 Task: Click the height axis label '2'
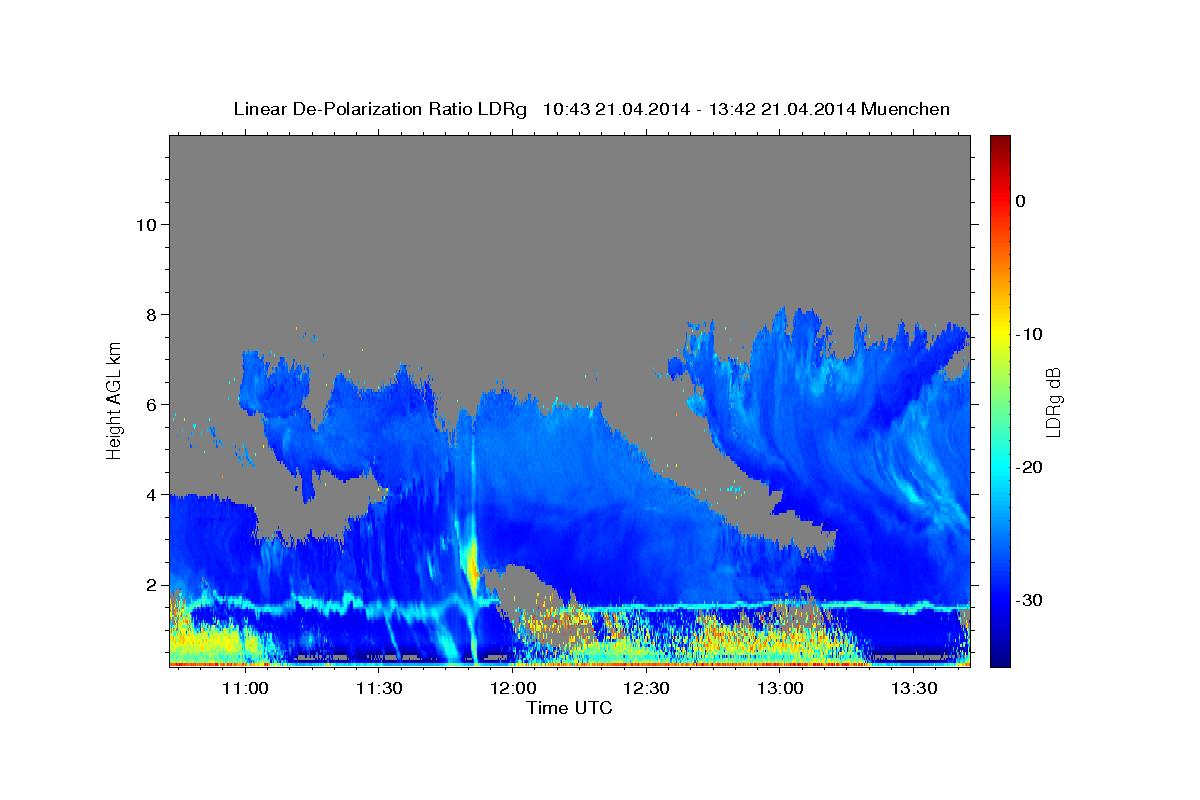[153, 585]
